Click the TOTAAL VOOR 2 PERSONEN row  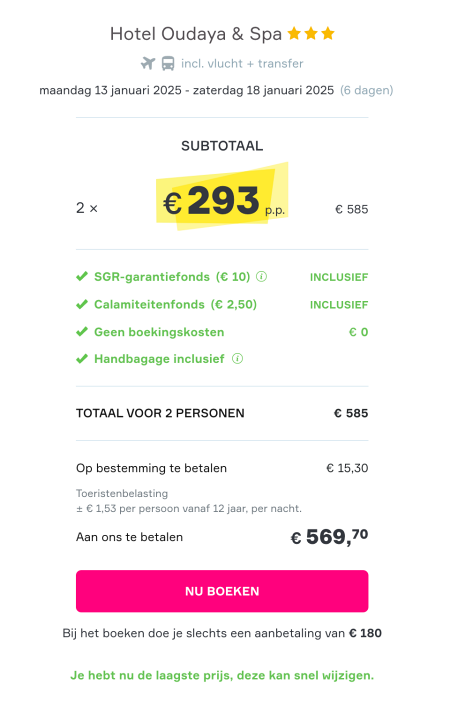(222, 413)
